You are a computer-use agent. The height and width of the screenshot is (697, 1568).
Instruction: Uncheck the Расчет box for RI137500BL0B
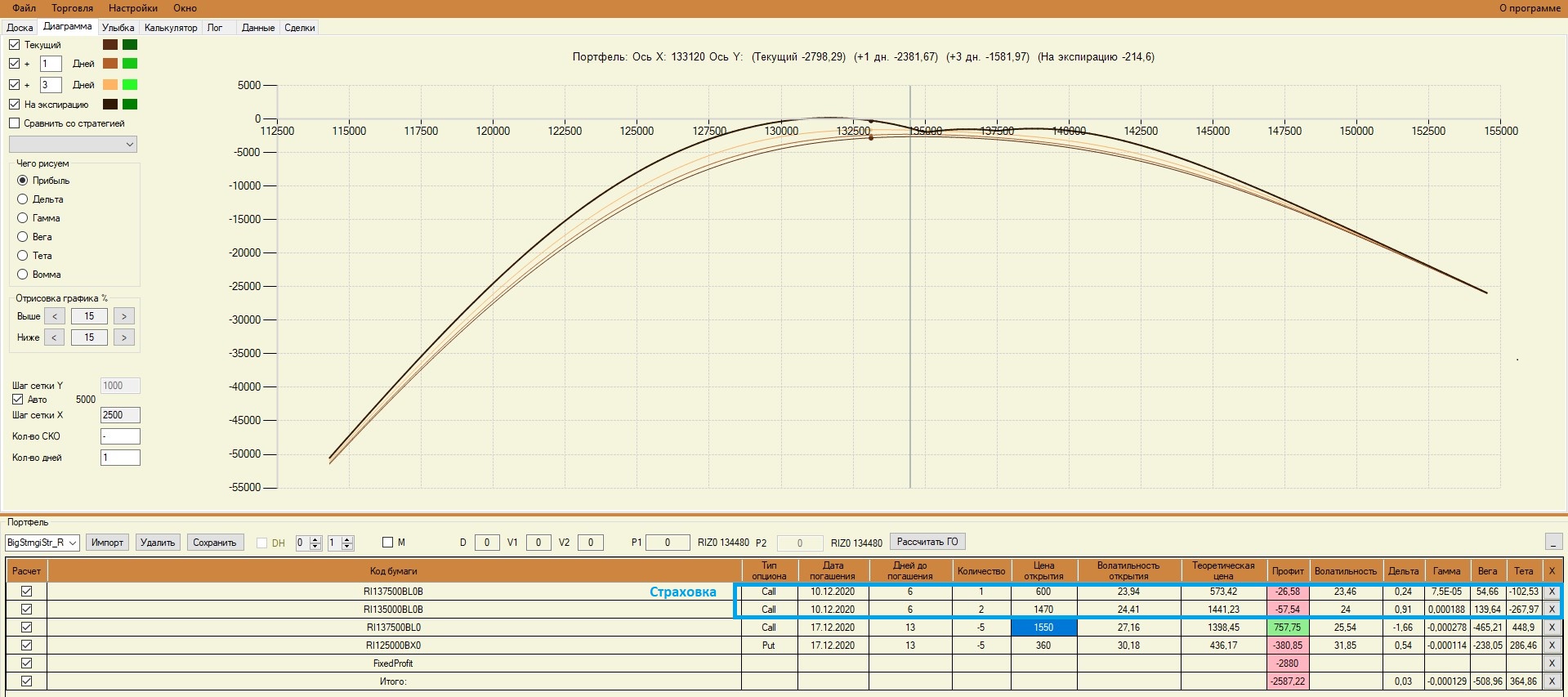pyautogui.click(x=26, y=592)
